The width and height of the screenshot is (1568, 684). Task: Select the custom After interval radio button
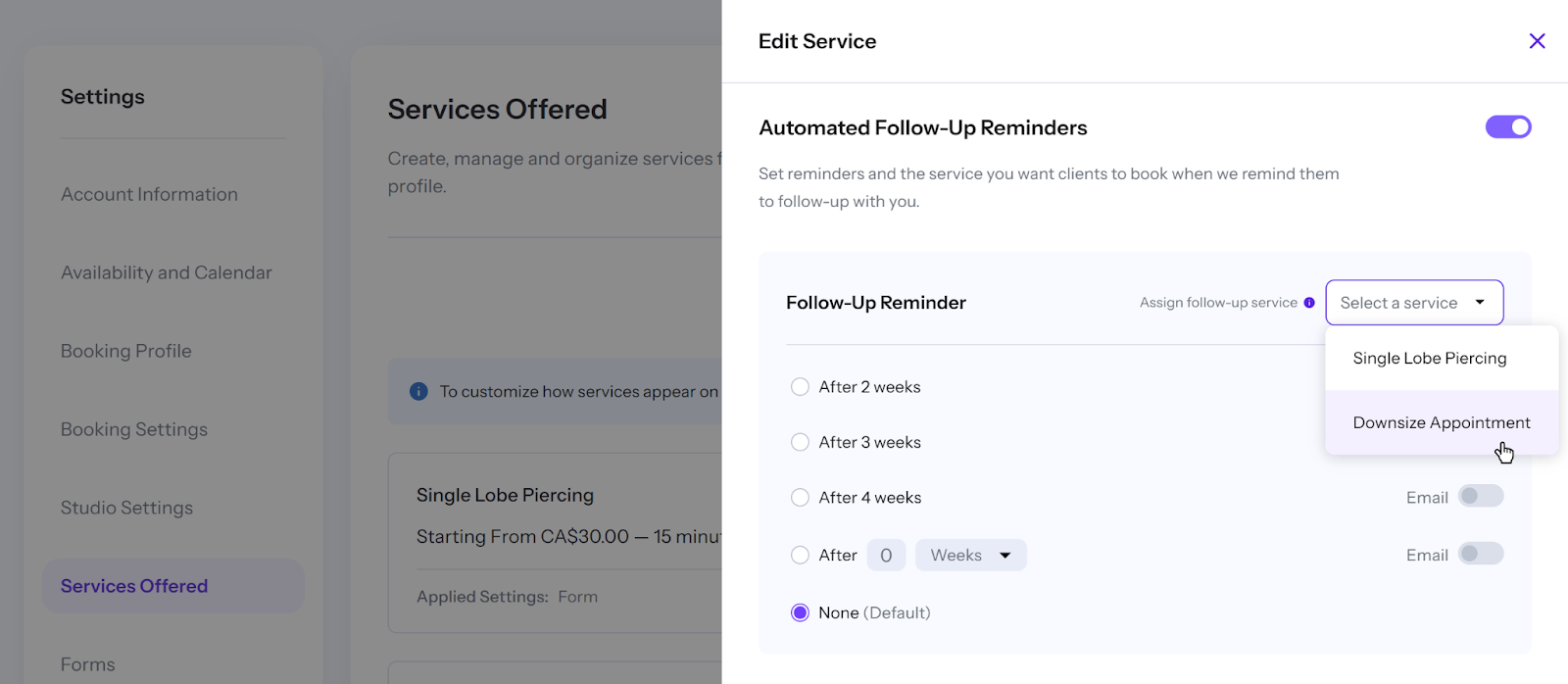point(801,556)
